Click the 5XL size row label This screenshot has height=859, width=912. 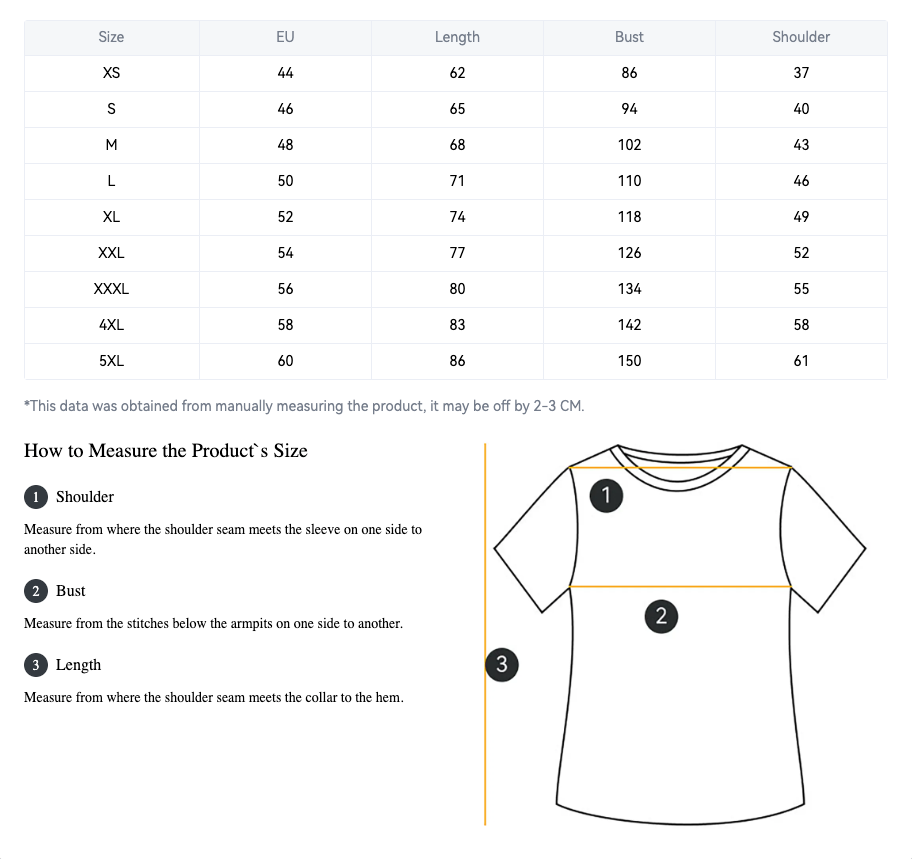(x=111, y=361)
